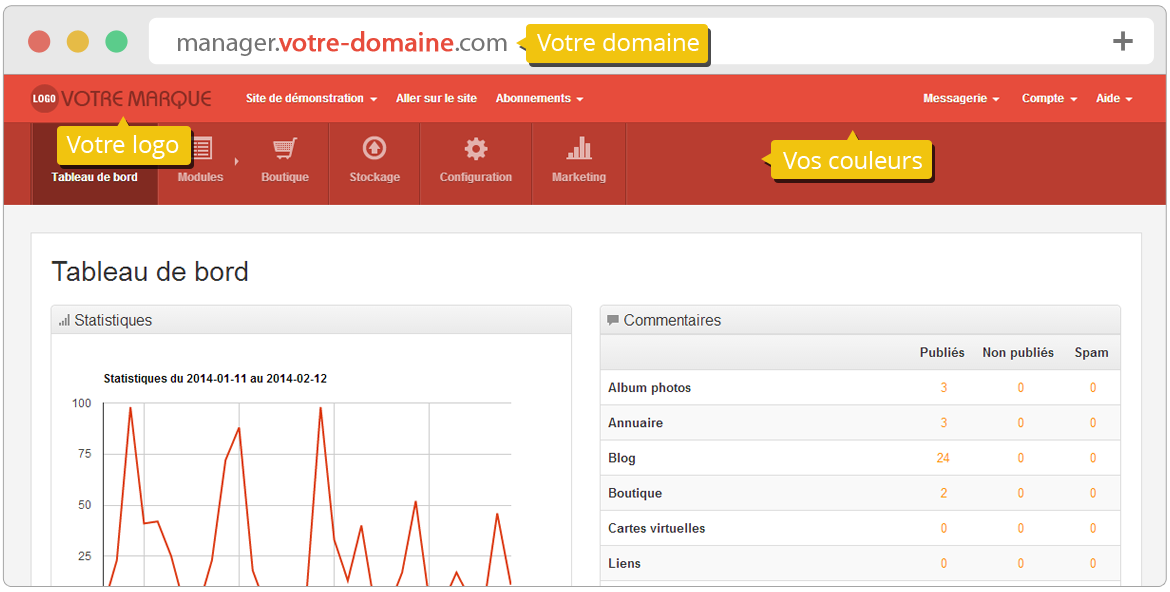Click the Spam column header
The width and height of the screenshot is (1170, 592).
point(1092,352)
